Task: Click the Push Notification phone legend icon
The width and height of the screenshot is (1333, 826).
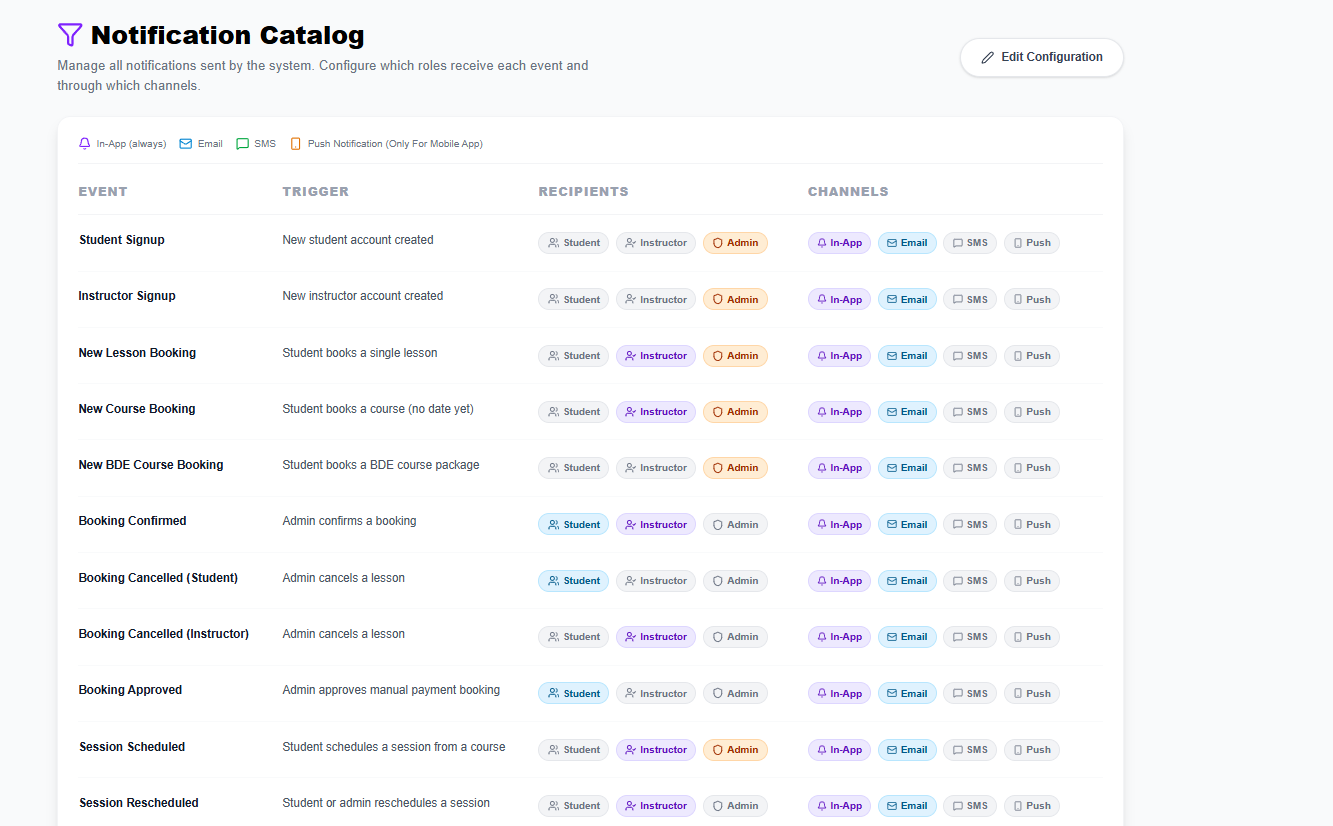Action: tap(295, 144)
